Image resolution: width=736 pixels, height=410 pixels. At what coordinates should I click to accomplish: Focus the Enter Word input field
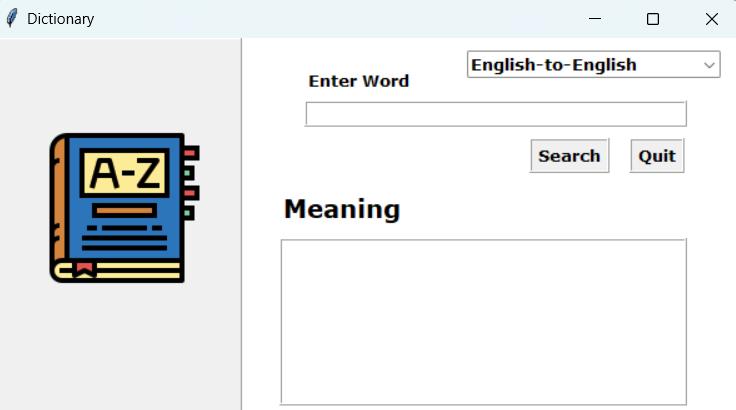(495, 114)
